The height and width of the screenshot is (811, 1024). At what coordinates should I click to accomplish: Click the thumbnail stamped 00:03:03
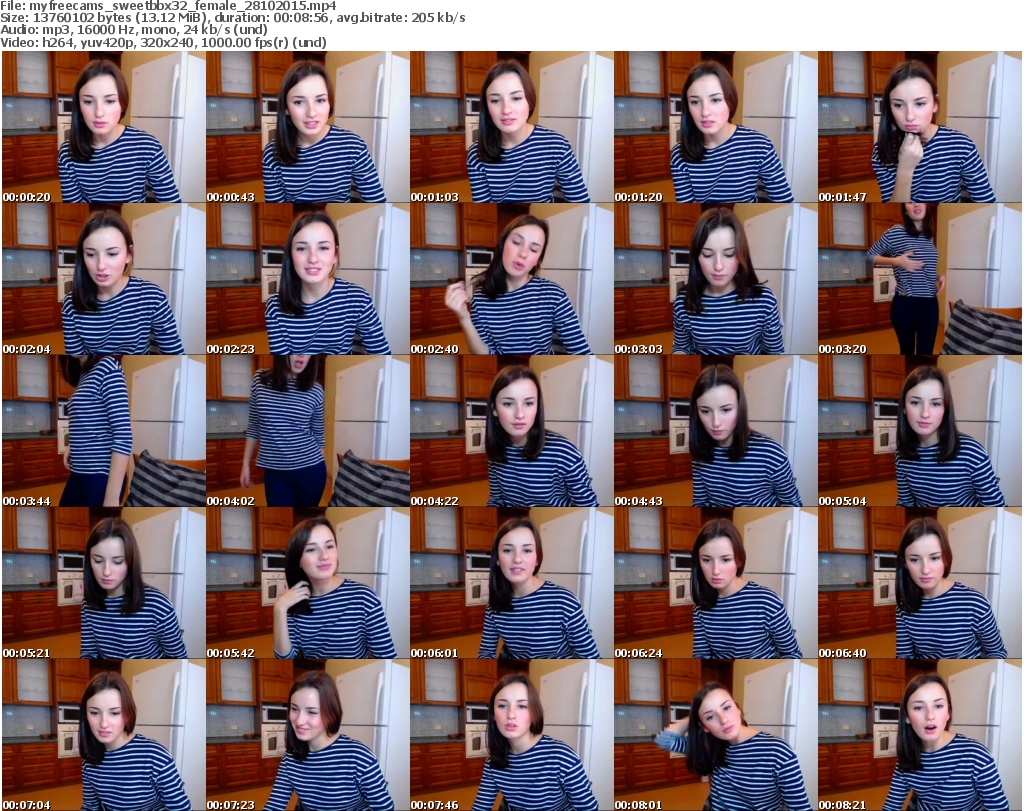pyautogui.click(x=715, y=279)
